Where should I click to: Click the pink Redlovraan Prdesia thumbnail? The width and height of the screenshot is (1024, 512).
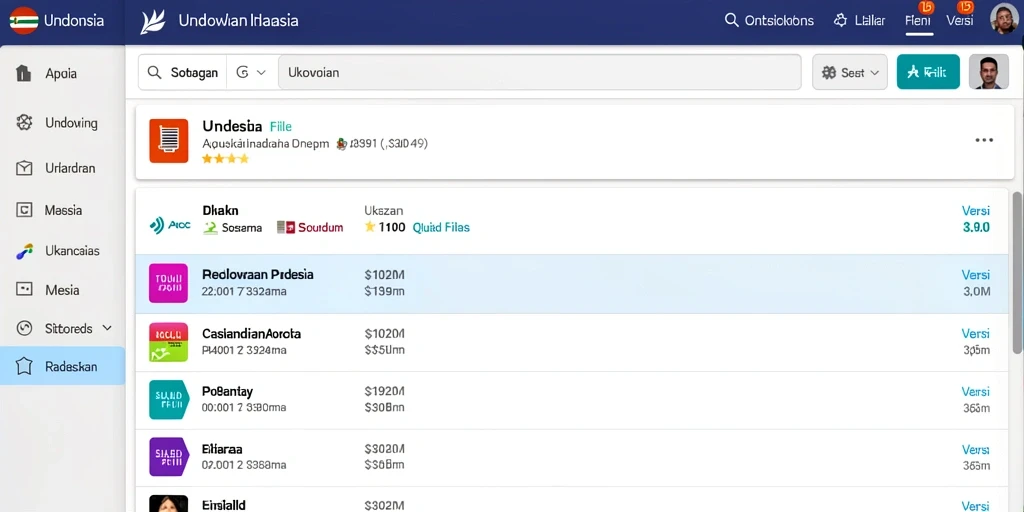tap(168, 283)
